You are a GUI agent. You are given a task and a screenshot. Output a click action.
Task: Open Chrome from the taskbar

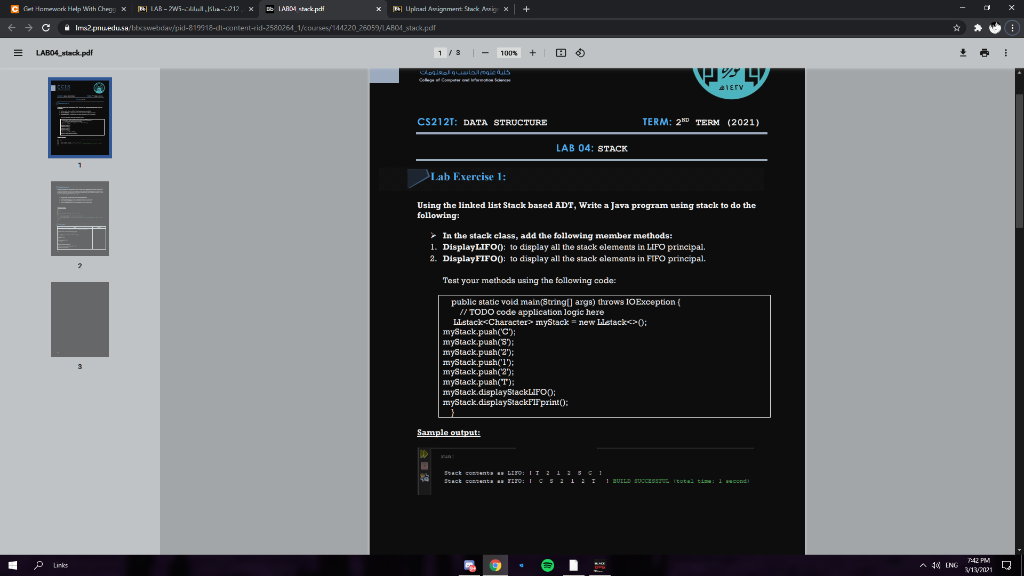point(495,565)
